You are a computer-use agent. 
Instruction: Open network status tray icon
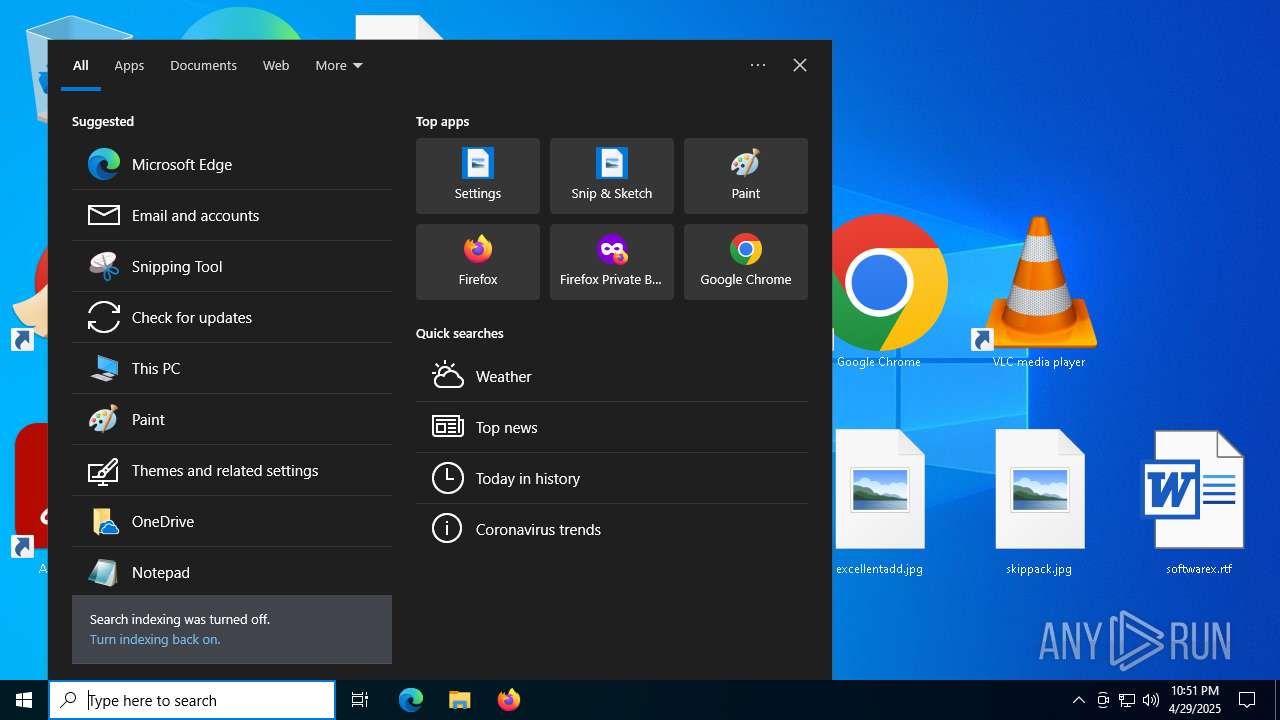click(x=1127, y=700)
